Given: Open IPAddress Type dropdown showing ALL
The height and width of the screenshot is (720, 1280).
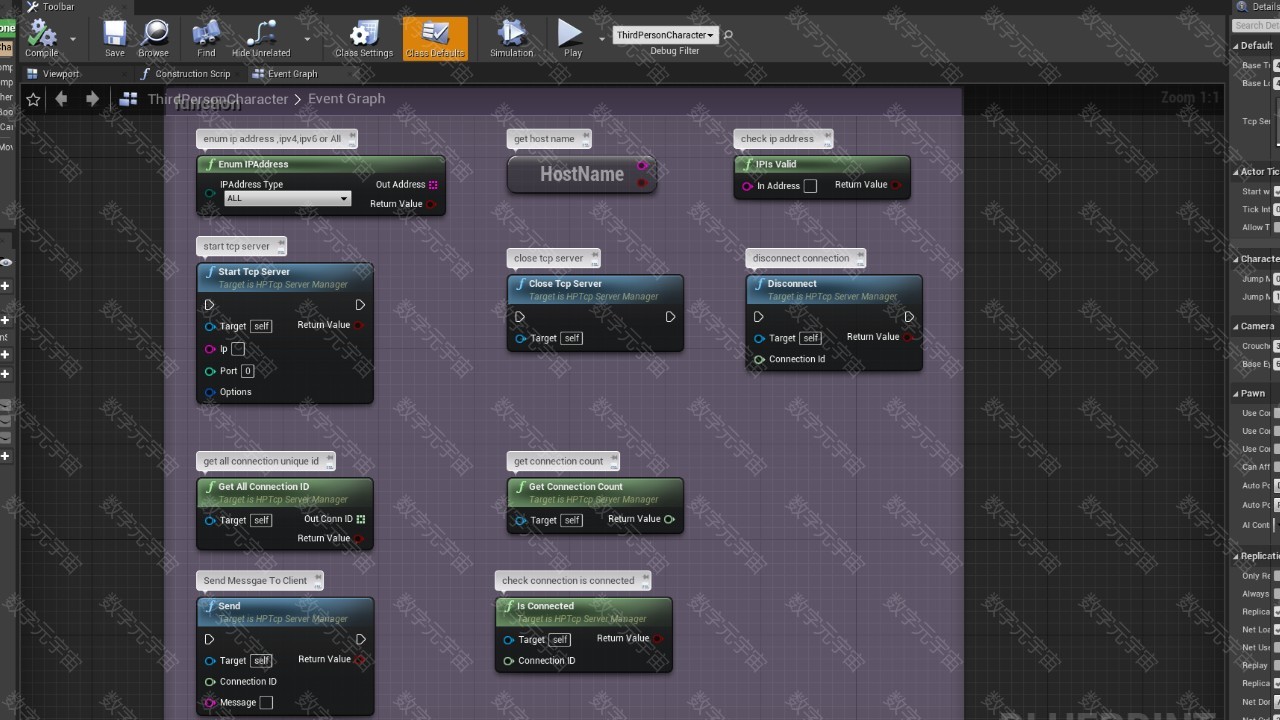Looking at the screenshot, I should coord(287,198).
